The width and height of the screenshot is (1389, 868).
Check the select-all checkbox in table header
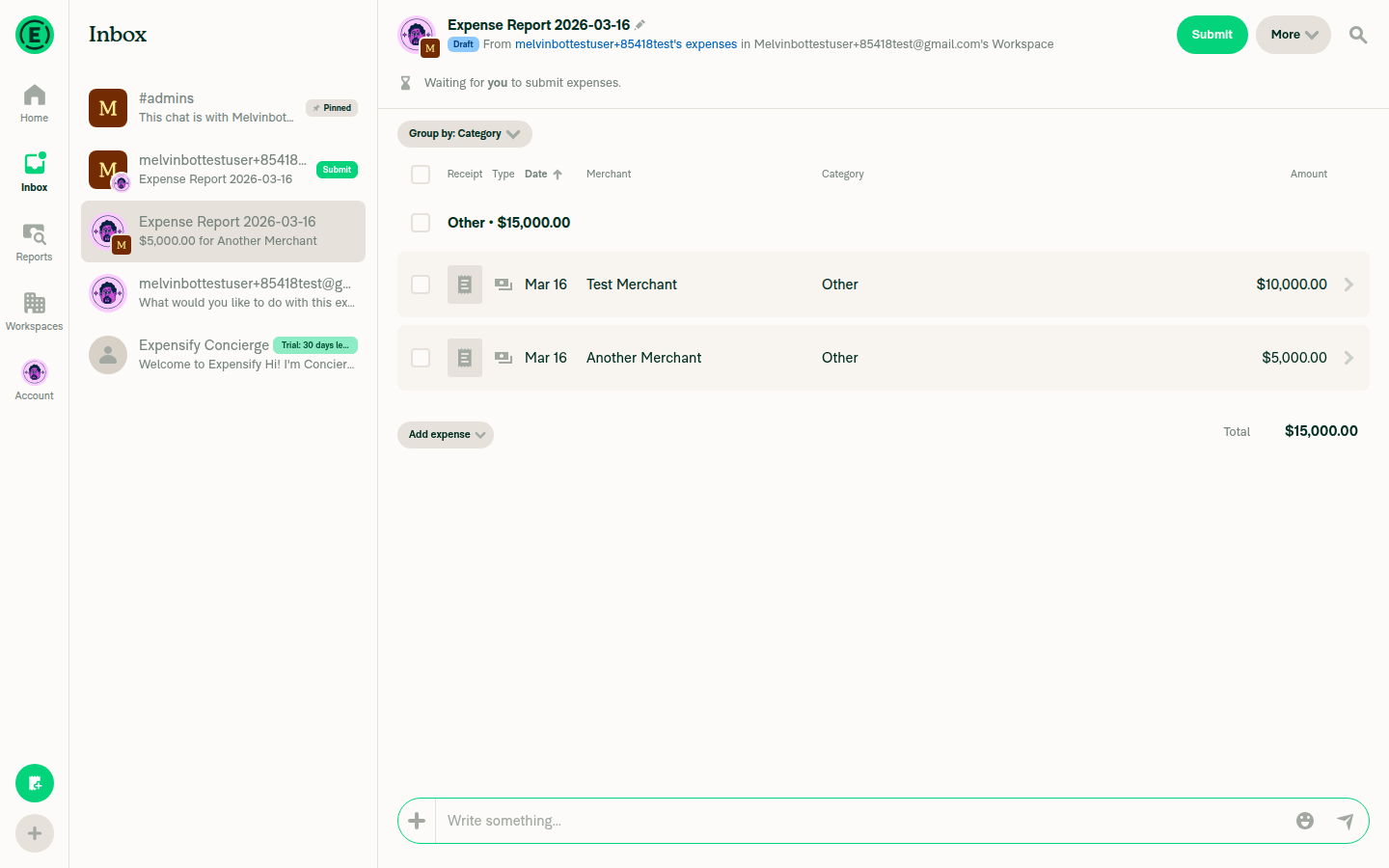point(421,175)
